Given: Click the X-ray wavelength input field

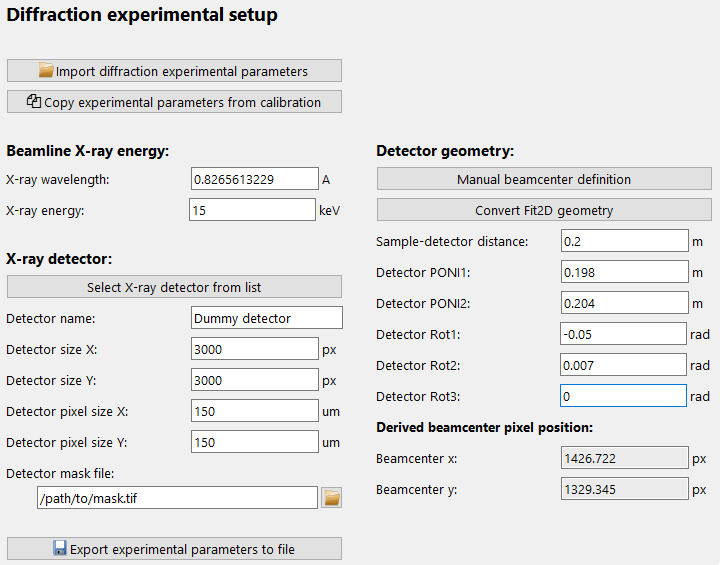Looking at the screenshot, I should (254, 179).
